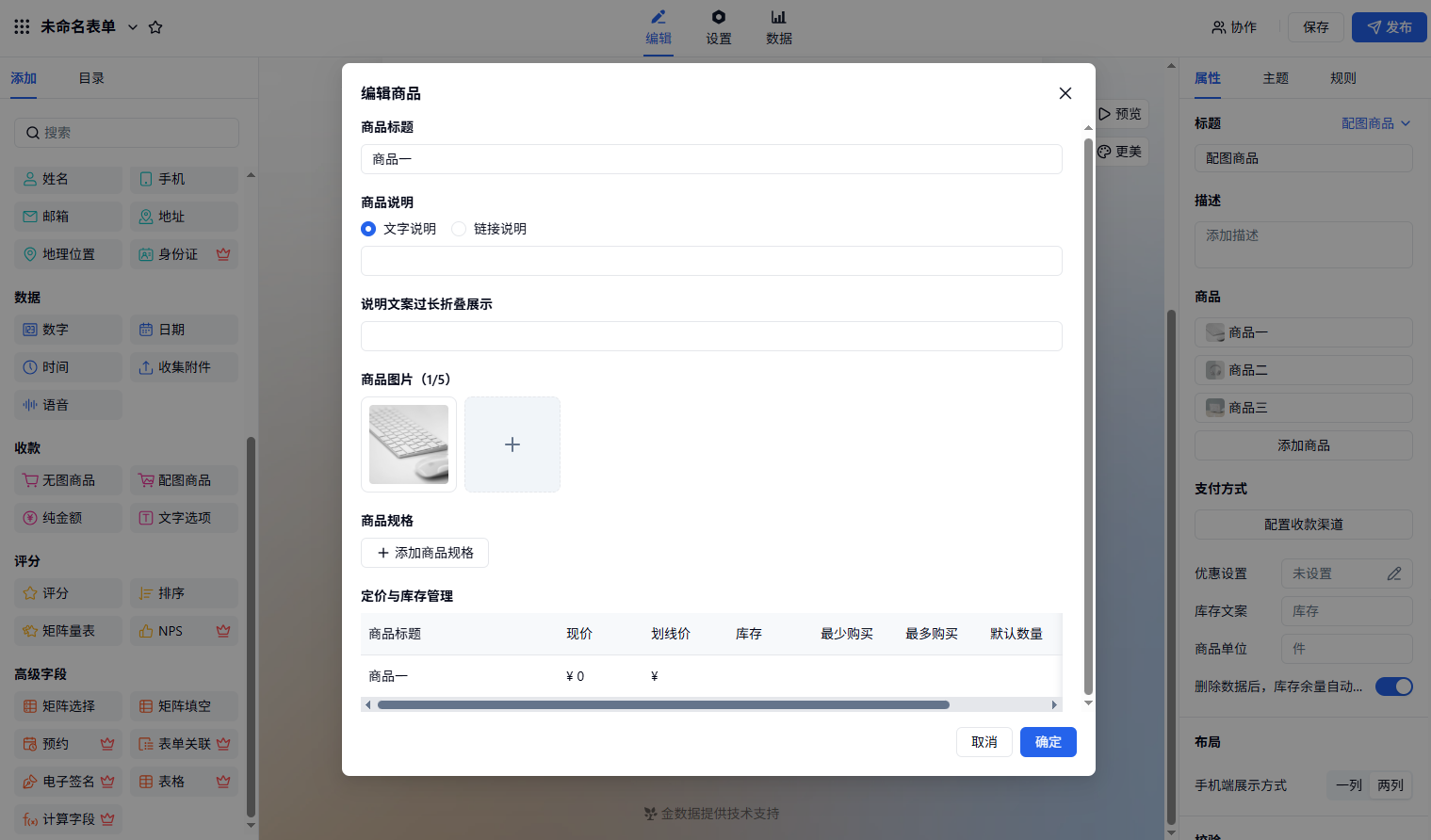Expand the form name dropdown arrow
The image size is (1431, 840).
(x=133, y=27)
